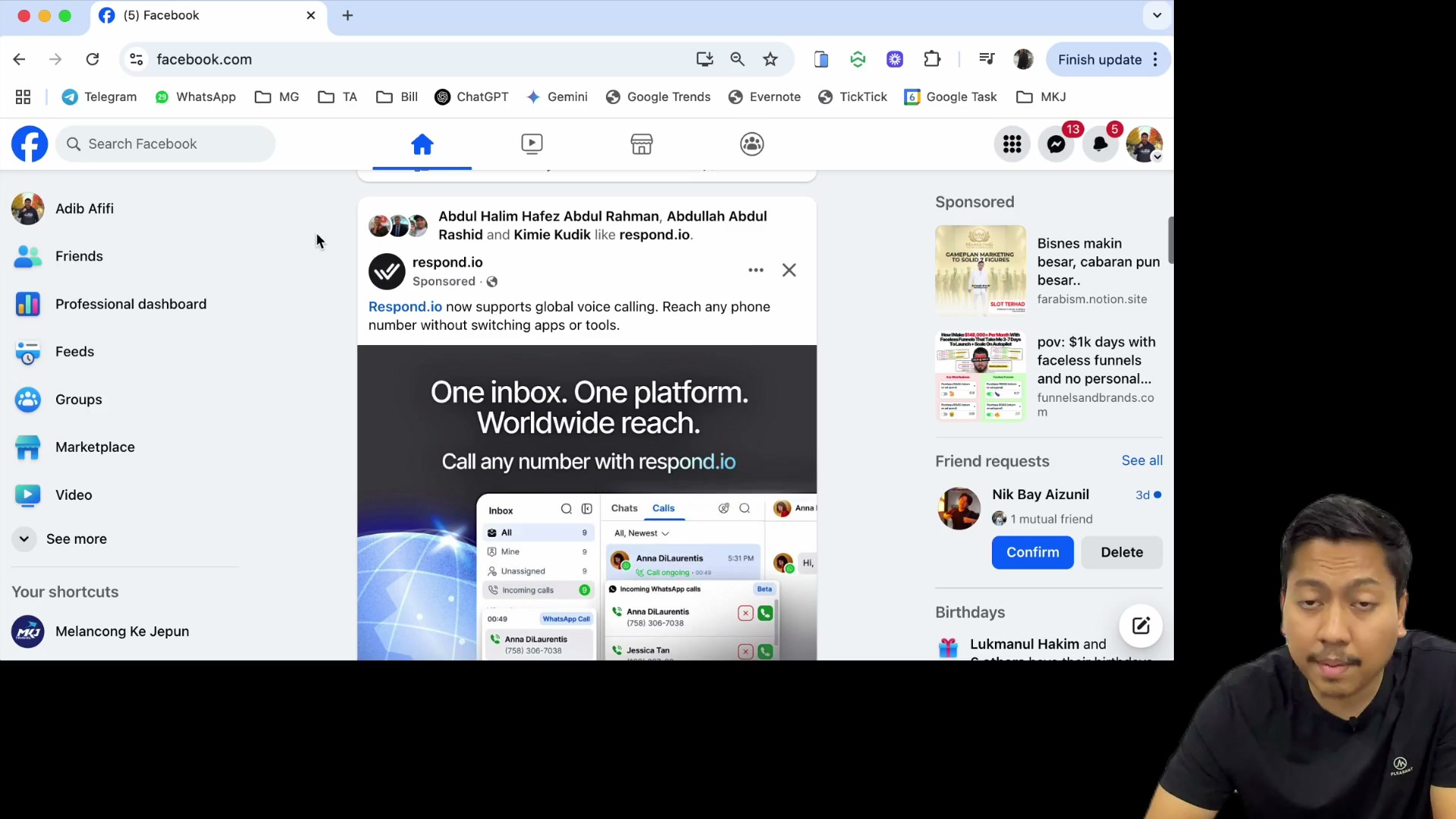This screenshot has height=819, width=1456.
Task: Open the respond.io ad image
Action: [587, 502]
